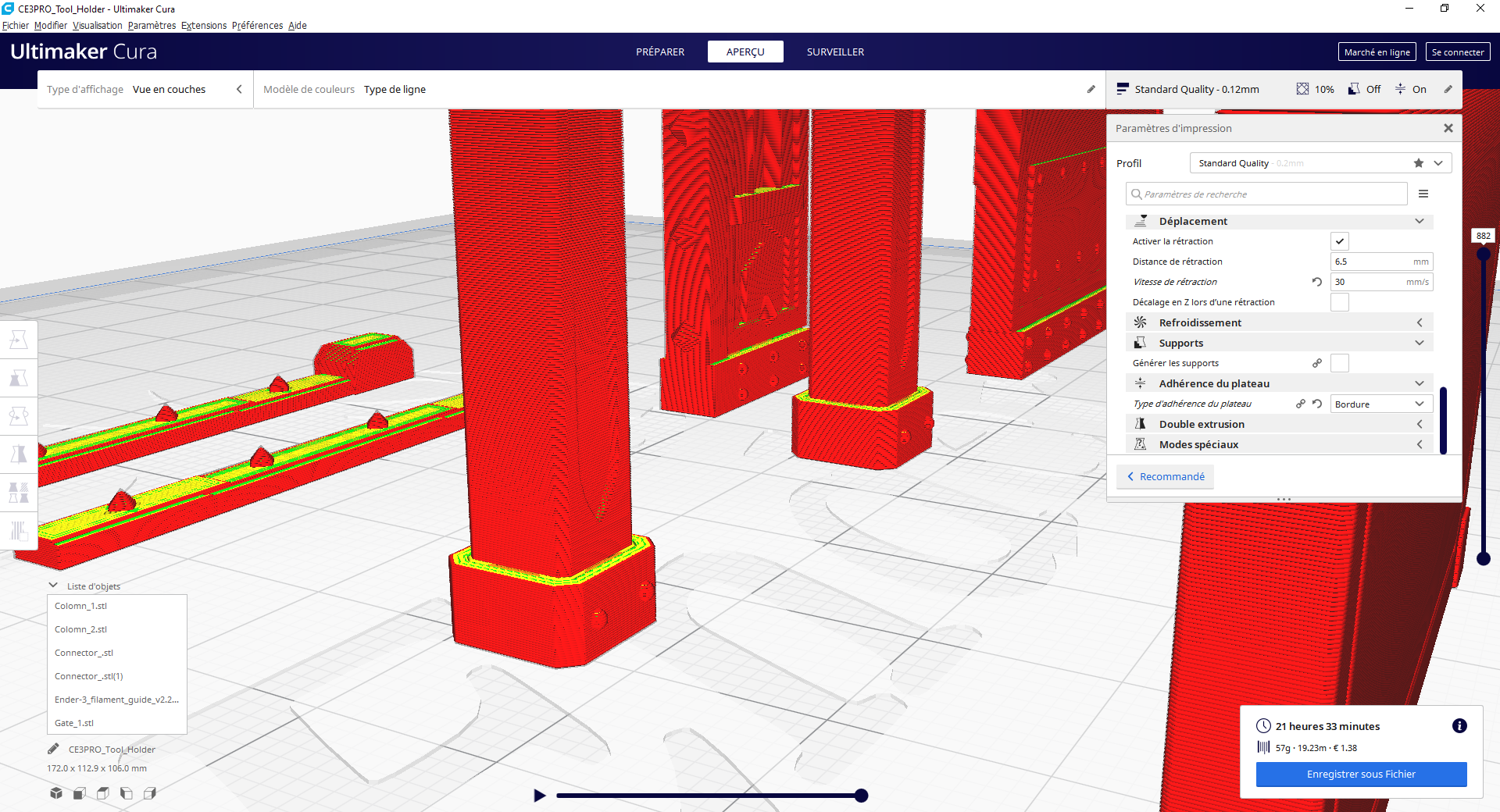Click the adhesion On icon

[x=1400, y=89]
